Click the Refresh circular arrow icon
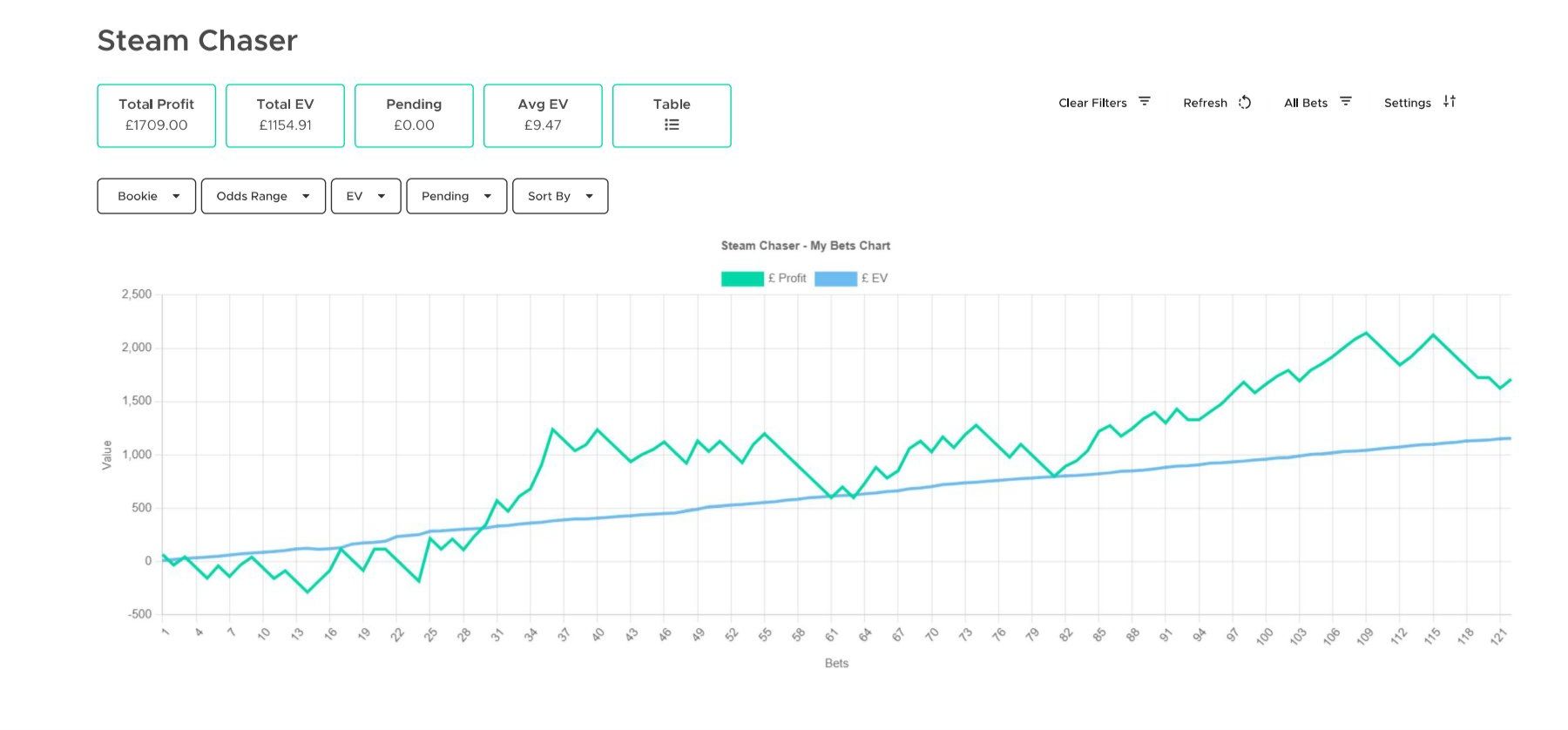This screenshot has width=1568, height=730. coord(1245,102)
